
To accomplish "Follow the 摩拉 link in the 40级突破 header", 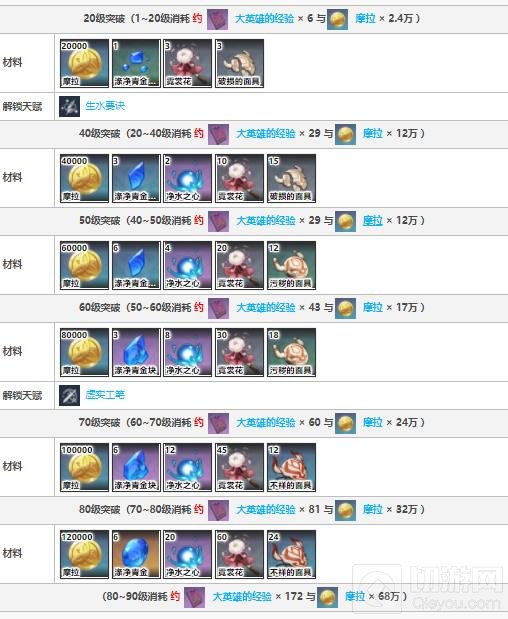I will click(373, 133).
